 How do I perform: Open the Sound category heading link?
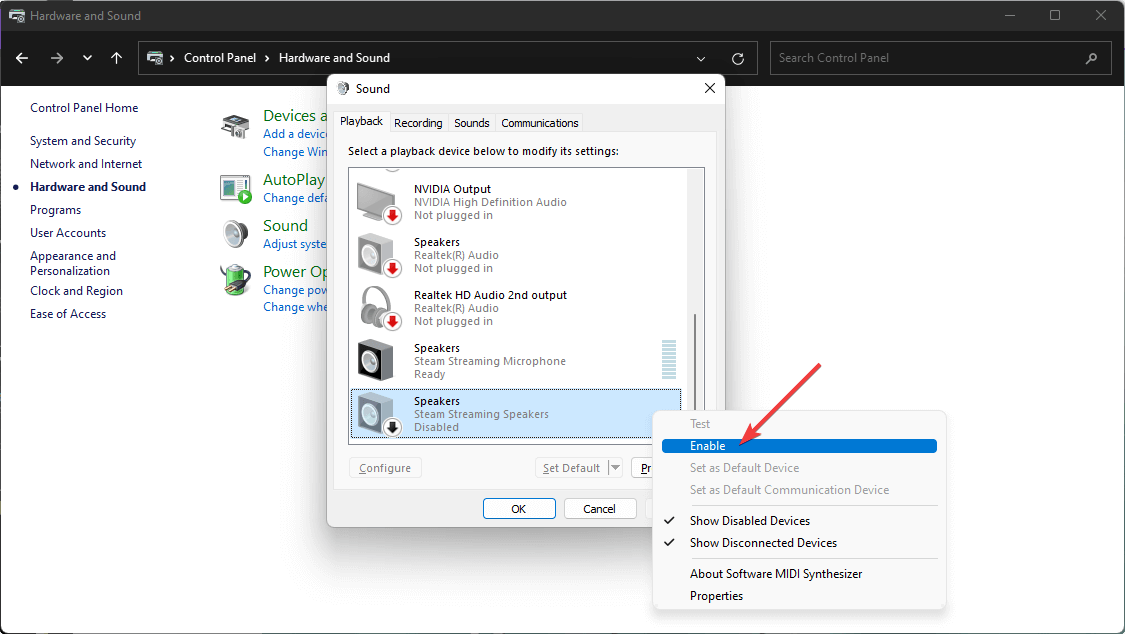pos(286,225)
